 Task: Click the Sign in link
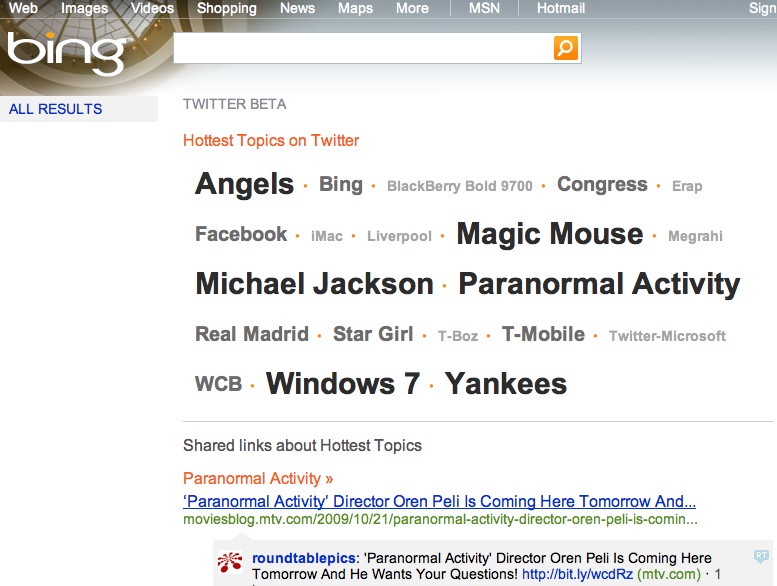763,8
